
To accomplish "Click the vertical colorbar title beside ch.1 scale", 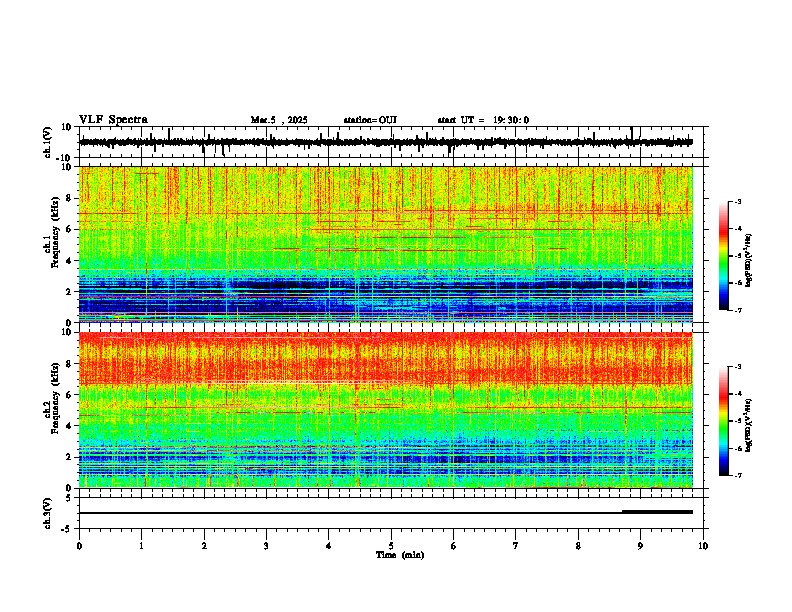I will pyautogui.click(x=749, y=260).
